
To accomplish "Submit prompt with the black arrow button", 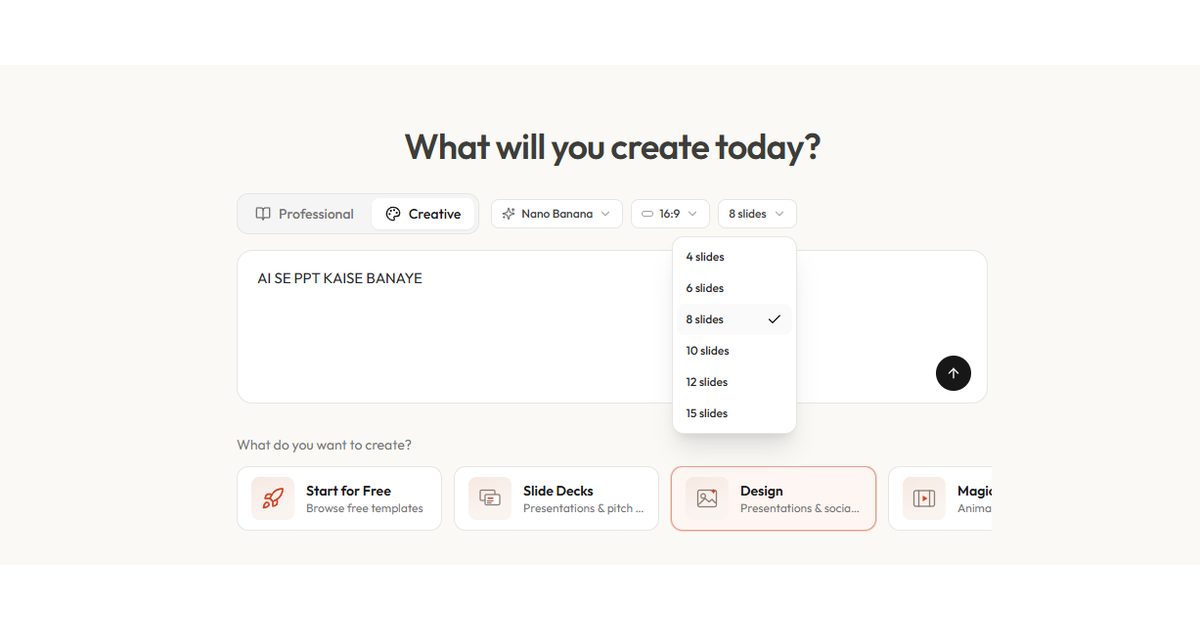I will [x=953, y=373].
